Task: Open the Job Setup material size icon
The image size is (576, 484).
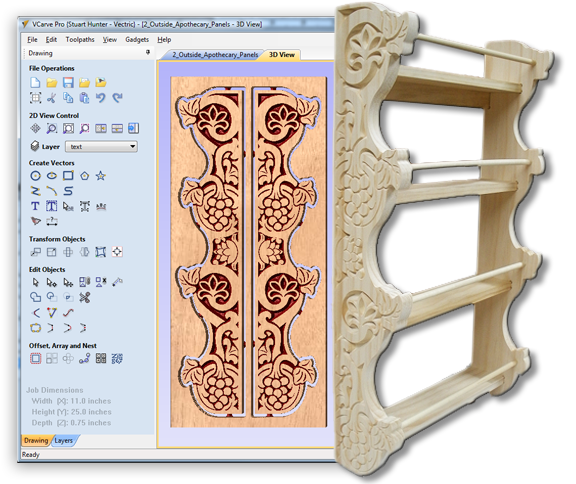Action: [35, 98]
